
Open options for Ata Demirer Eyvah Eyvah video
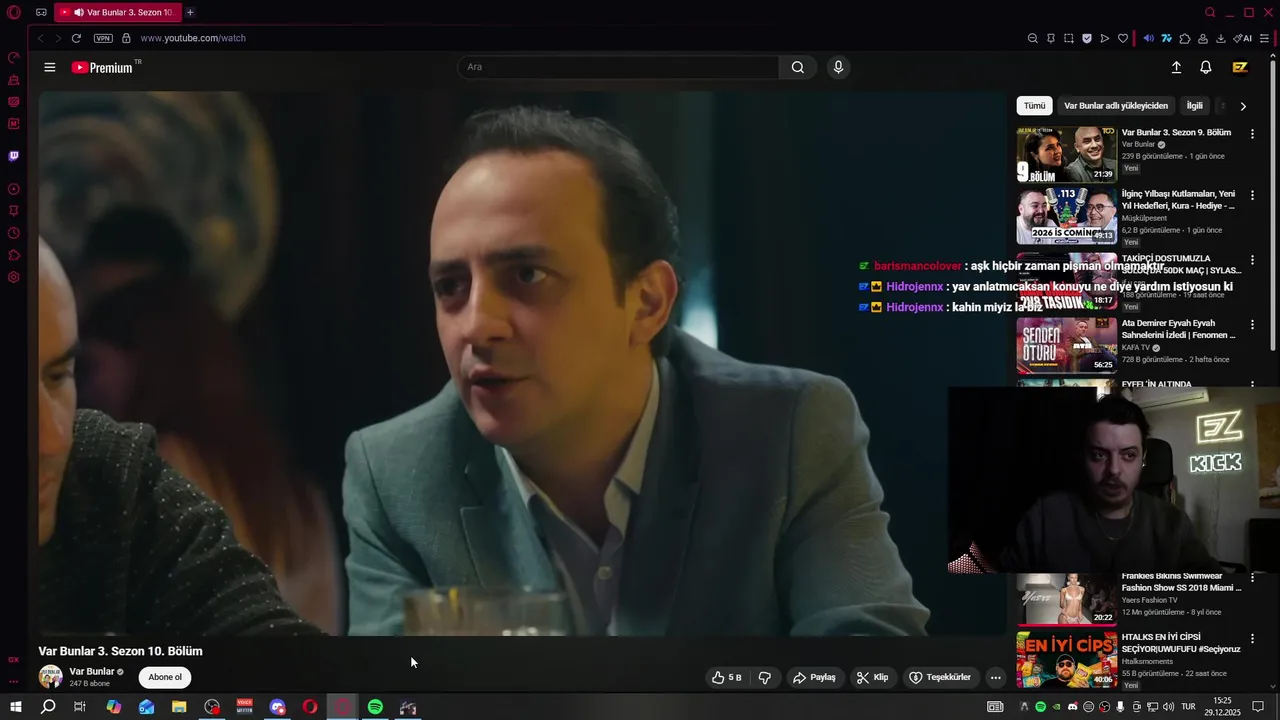click(1252, 325)
